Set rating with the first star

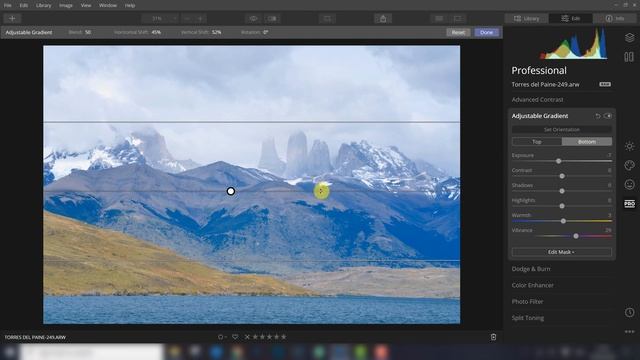coord(255,337)
